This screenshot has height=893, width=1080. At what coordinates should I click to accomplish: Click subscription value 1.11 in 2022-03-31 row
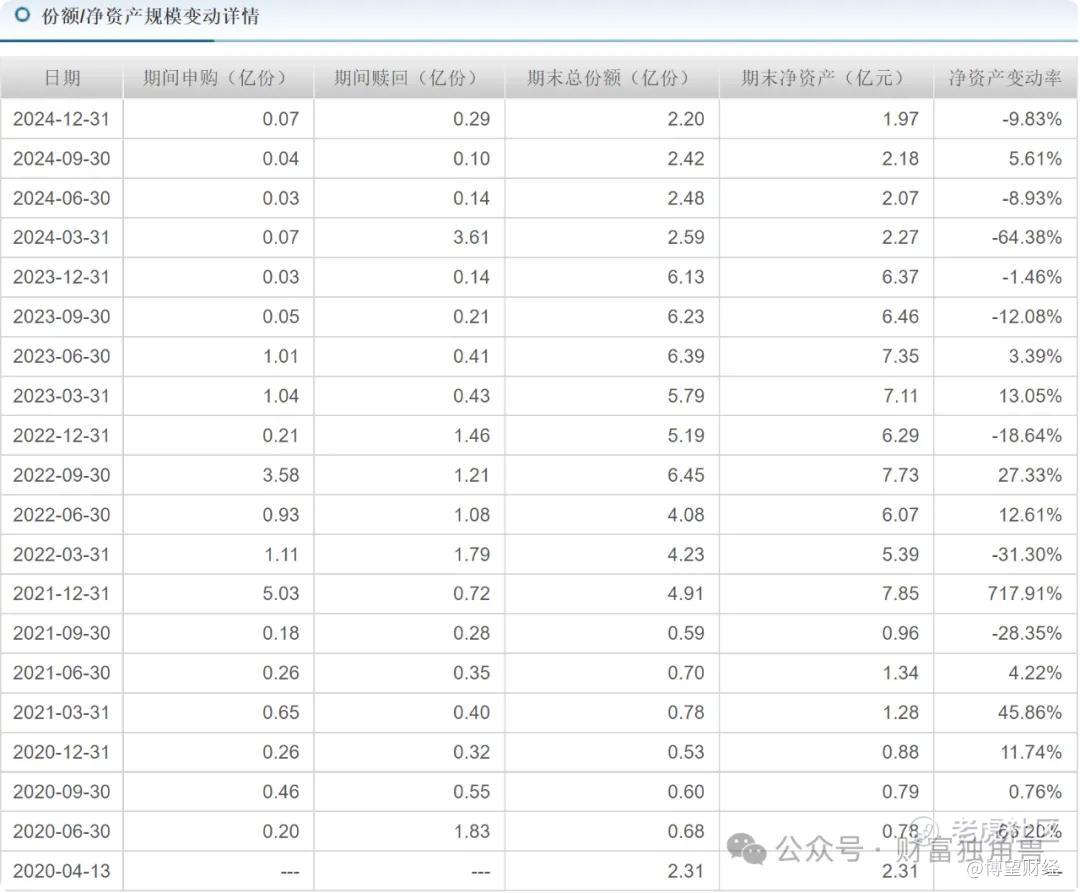[282, 554]
